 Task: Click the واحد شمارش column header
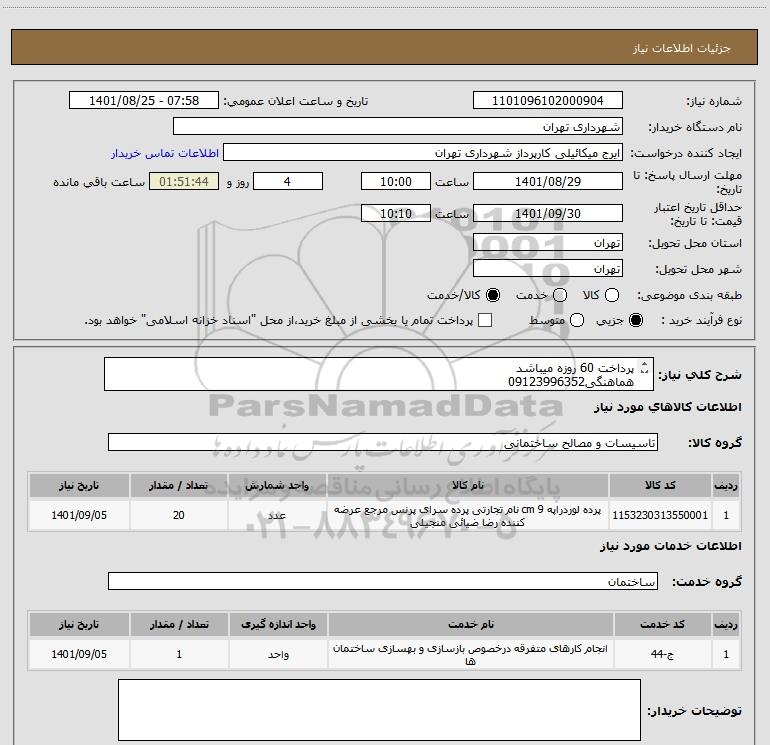tap(277, 485)
